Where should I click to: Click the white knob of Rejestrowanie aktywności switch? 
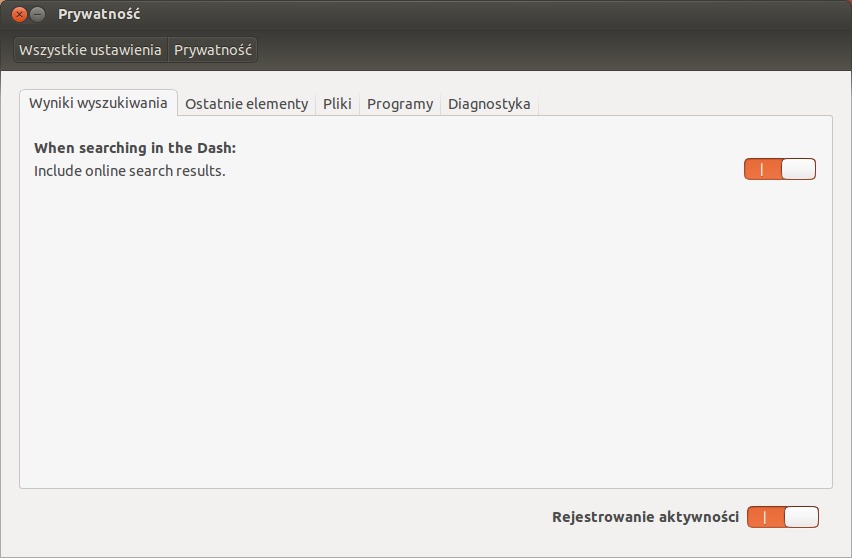click(801, 517)
